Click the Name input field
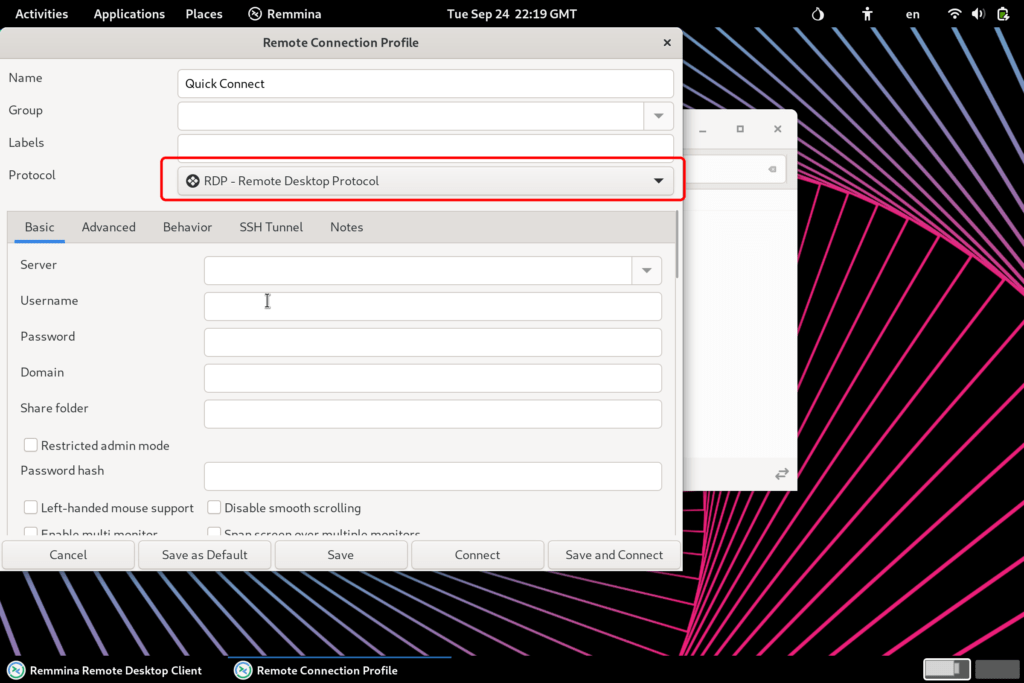Screen dimensions: 1024x683 (x=425, y=84)
